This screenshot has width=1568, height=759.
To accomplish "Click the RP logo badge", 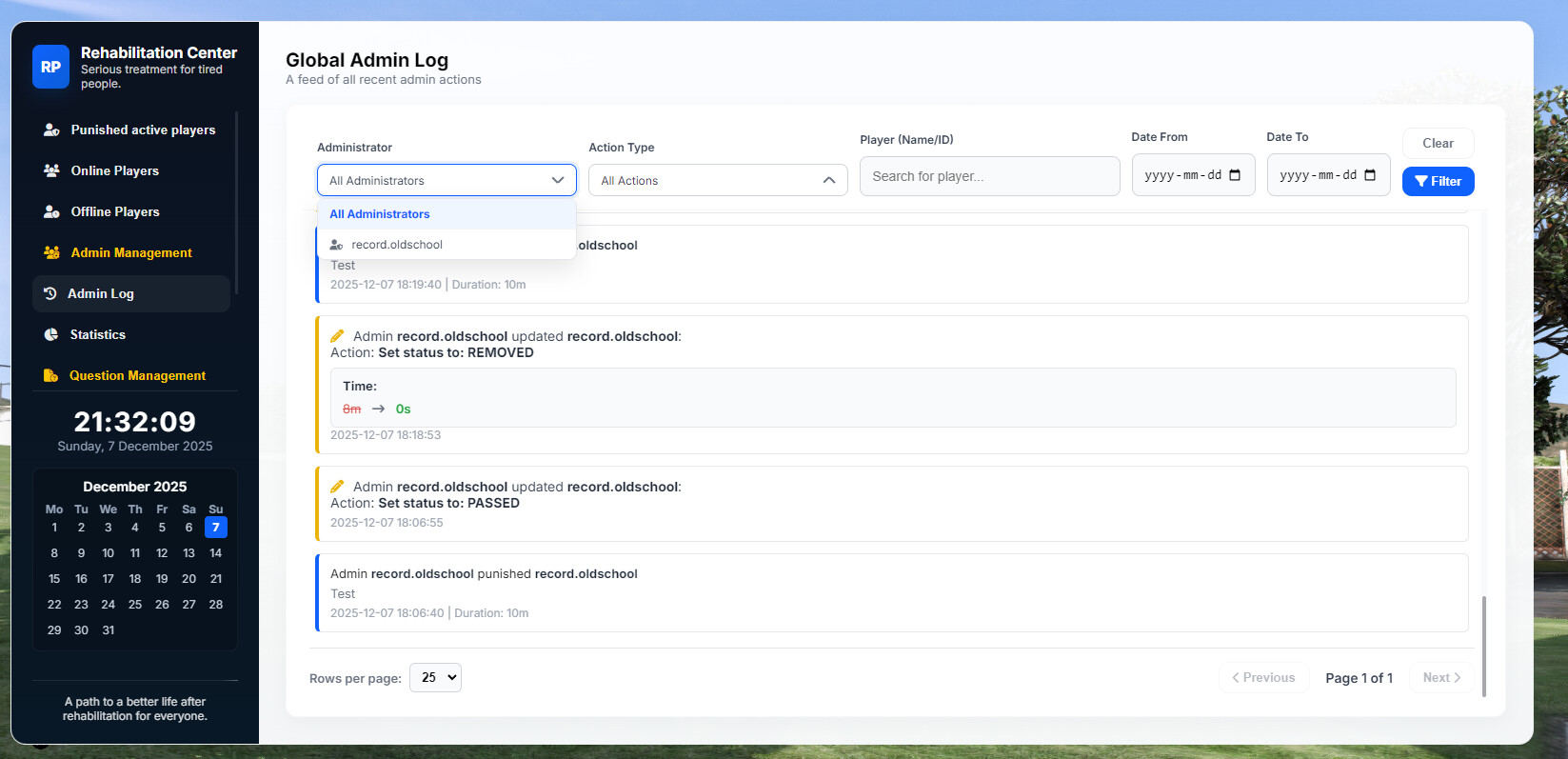I will pos(50,67).
